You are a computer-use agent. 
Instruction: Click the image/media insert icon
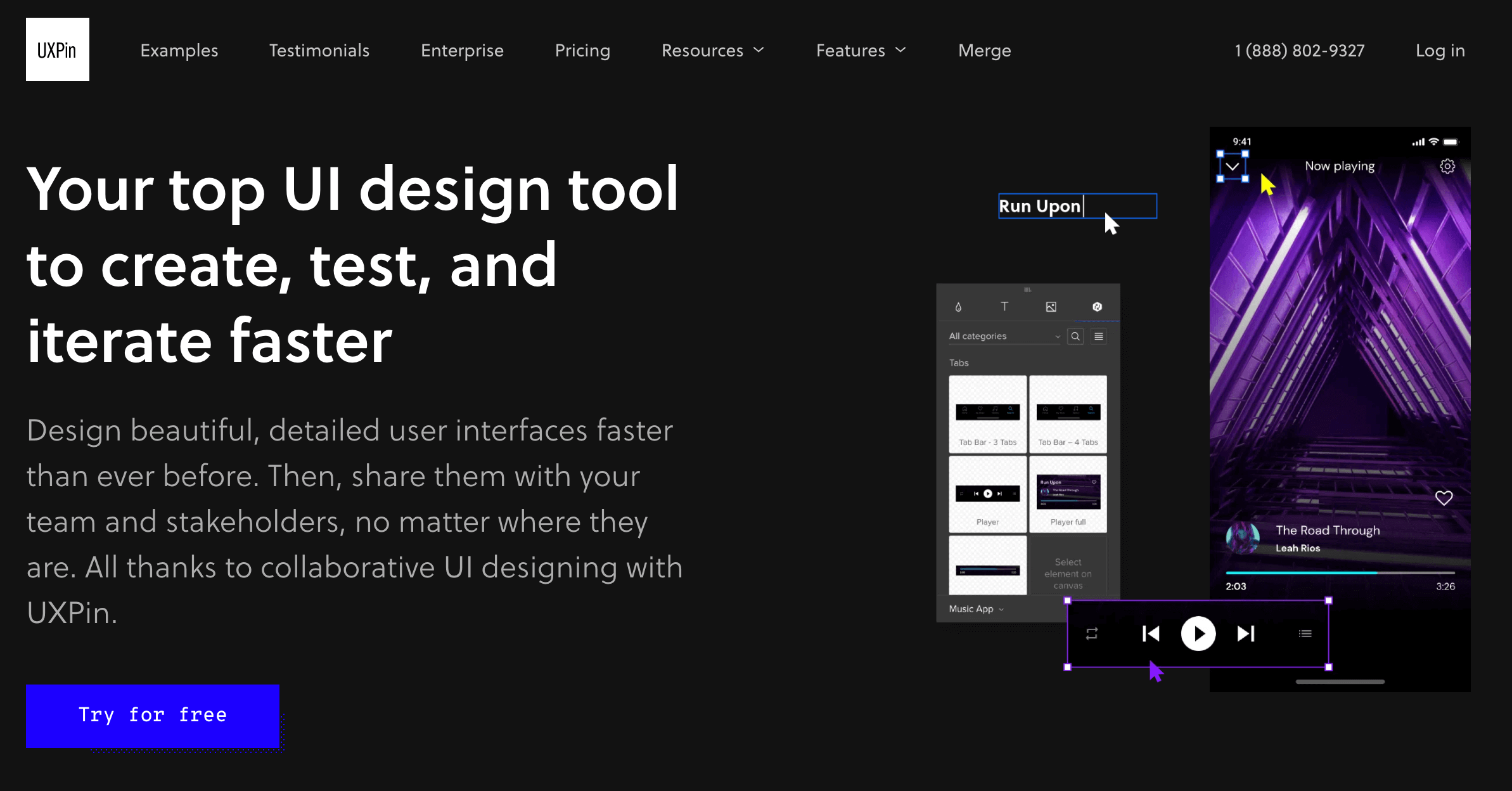[x=1051, y=306]
